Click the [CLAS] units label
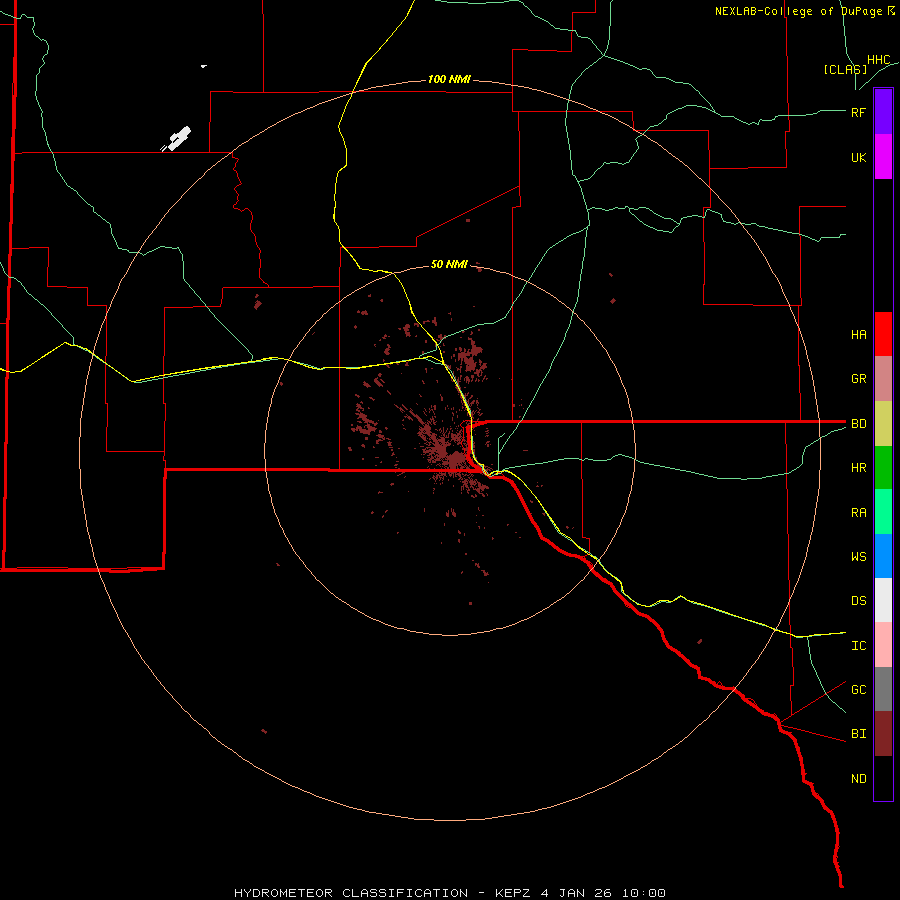This screenshot has width=900, height=900. tap(845, 69)
